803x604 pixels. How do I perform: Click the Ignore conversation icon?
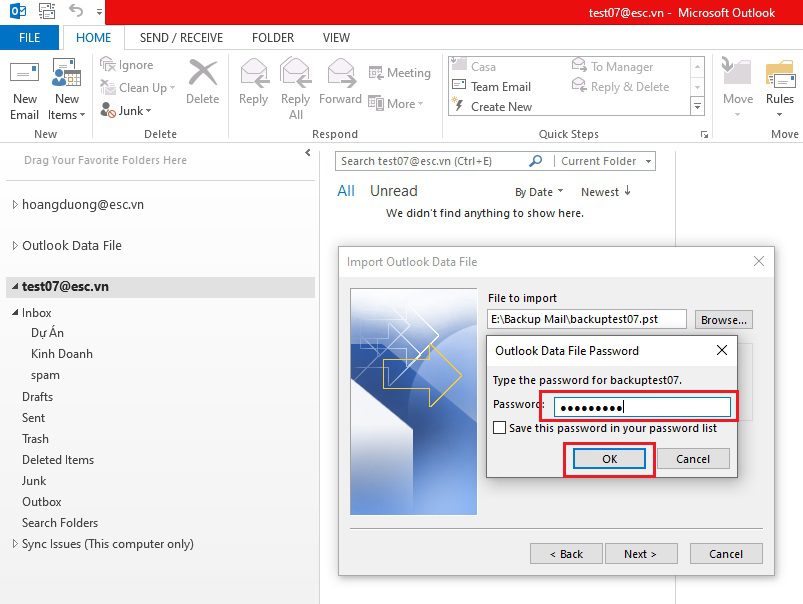click(108, 65)
